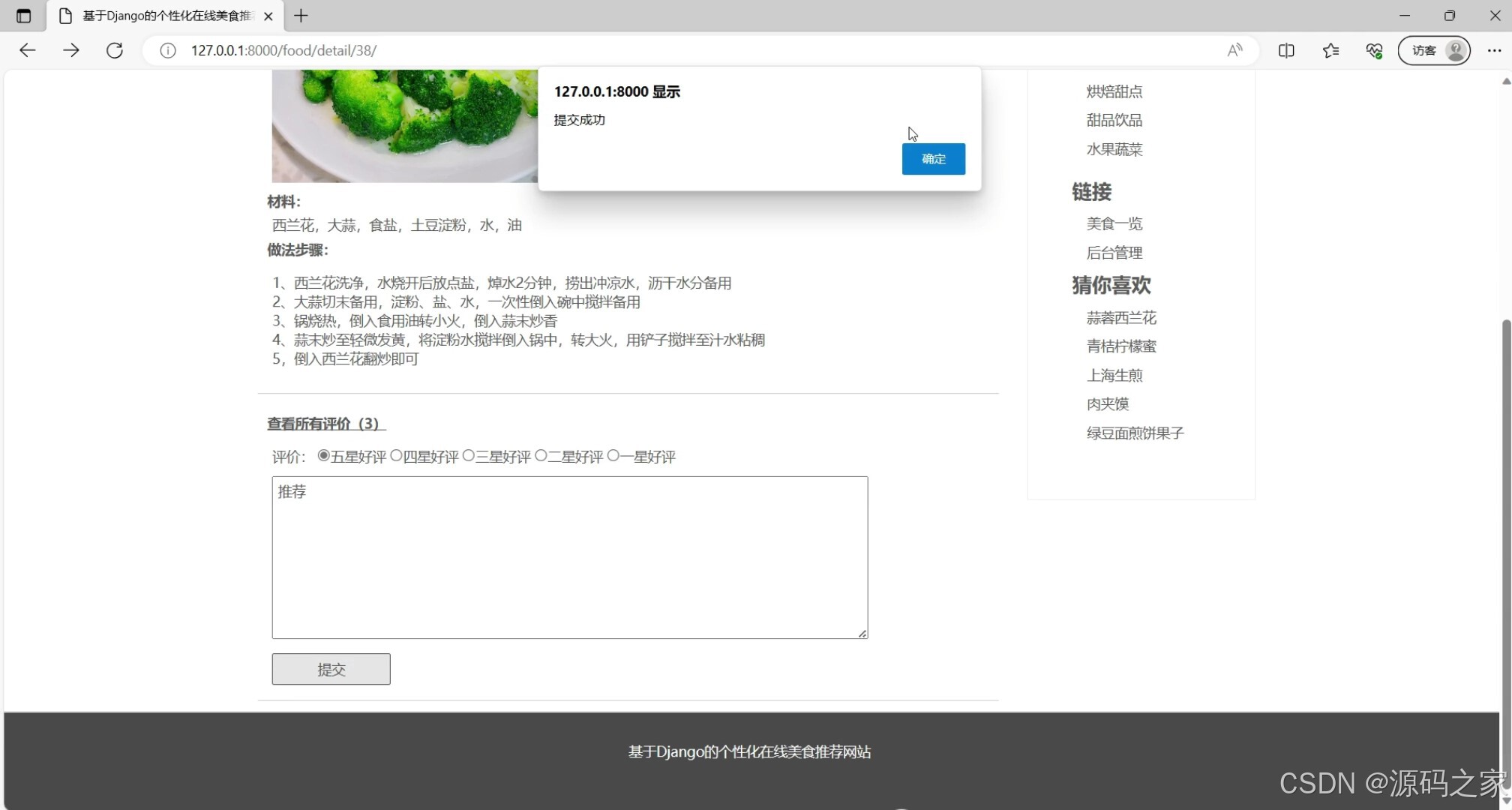
Task: Select the 三星好评 rating option
Action: pos(469,455)
